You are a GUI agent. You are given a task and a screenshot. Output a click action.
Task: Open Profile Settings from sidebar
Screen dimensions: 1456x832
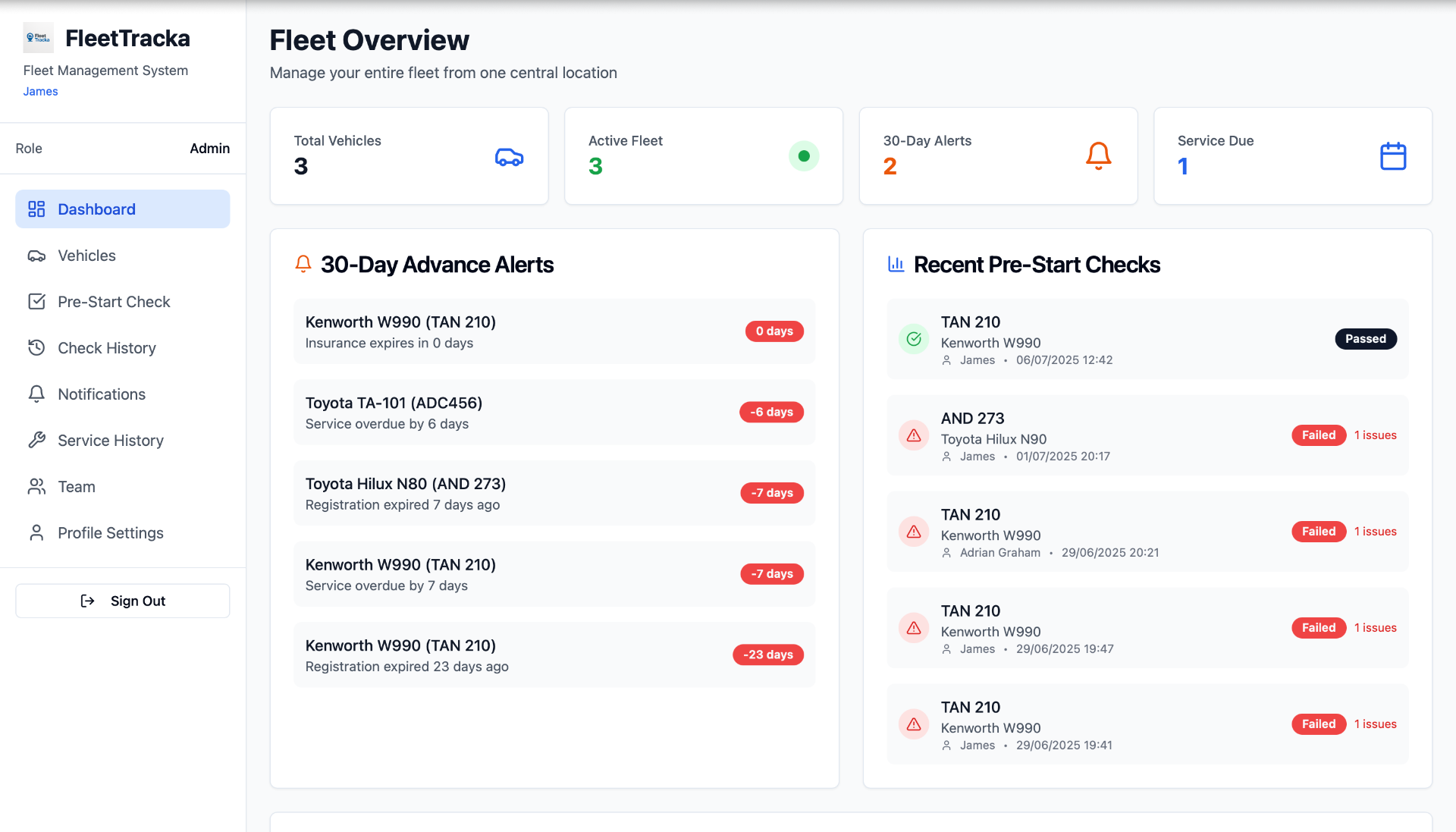click(110, 533)
